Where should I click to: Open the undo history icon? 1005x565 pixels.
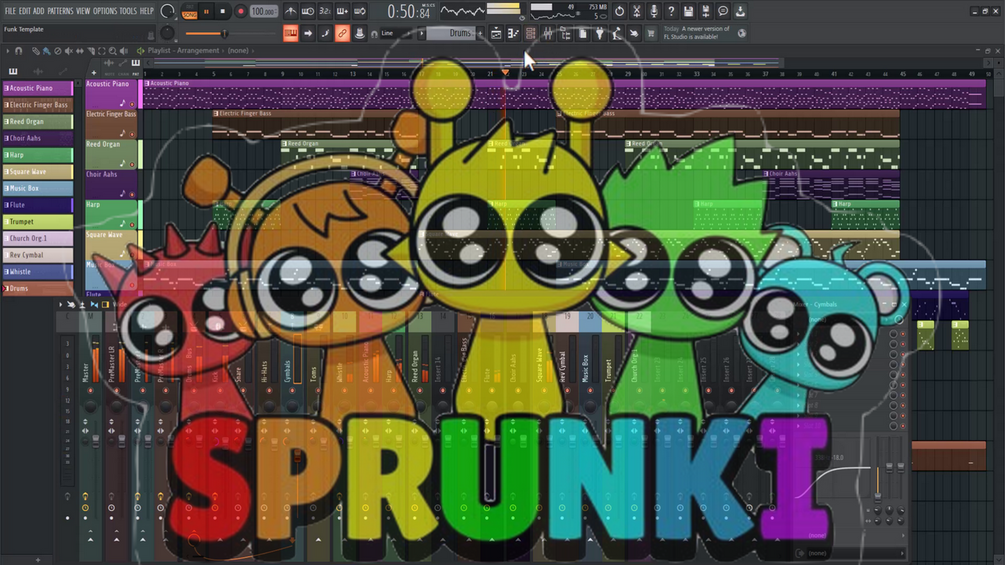tap(619, 12)
